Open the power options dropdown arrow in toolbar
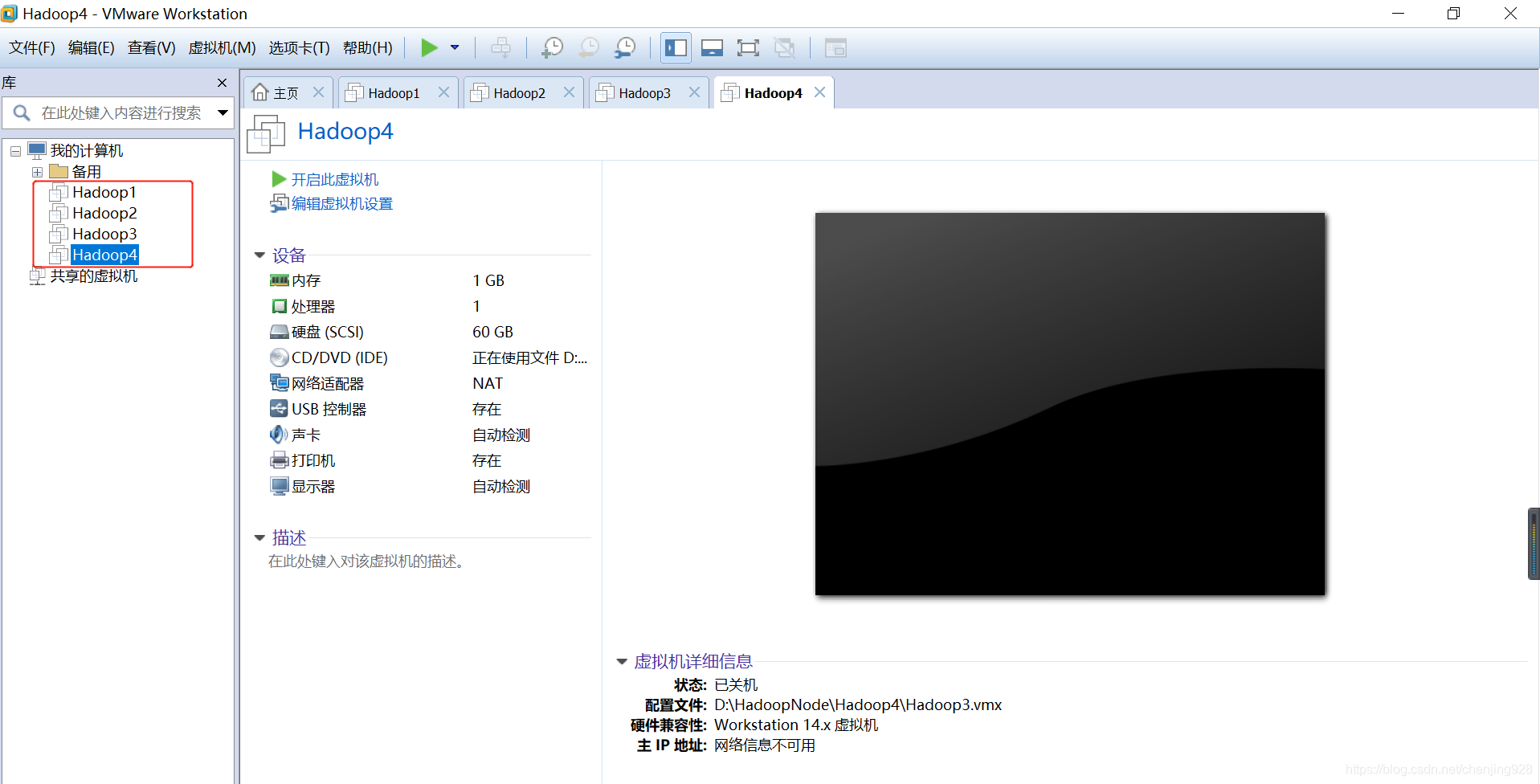 [455, 47]
